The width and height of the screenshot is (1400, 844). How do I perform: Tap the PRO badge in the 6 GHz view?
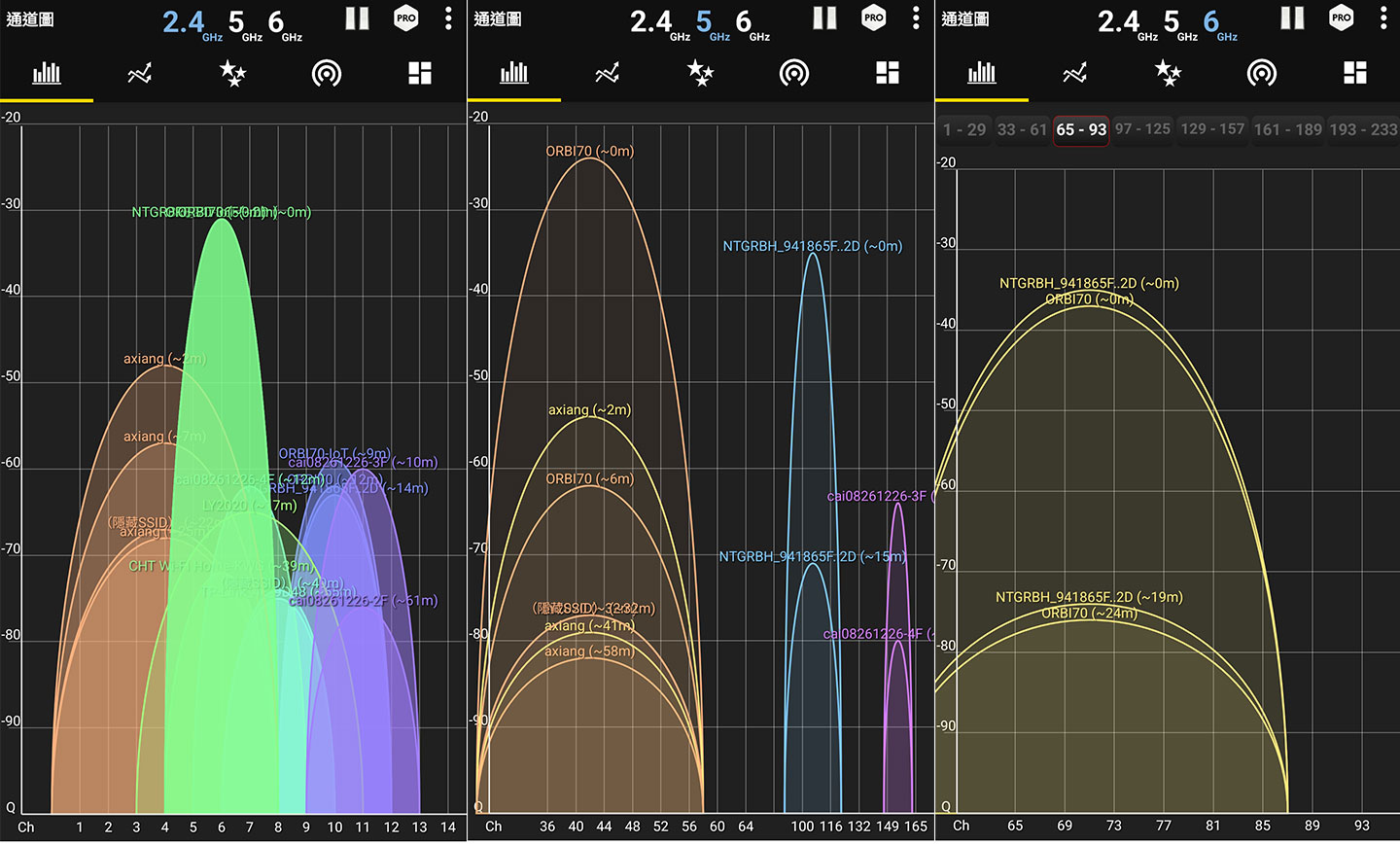[1342, 18]
